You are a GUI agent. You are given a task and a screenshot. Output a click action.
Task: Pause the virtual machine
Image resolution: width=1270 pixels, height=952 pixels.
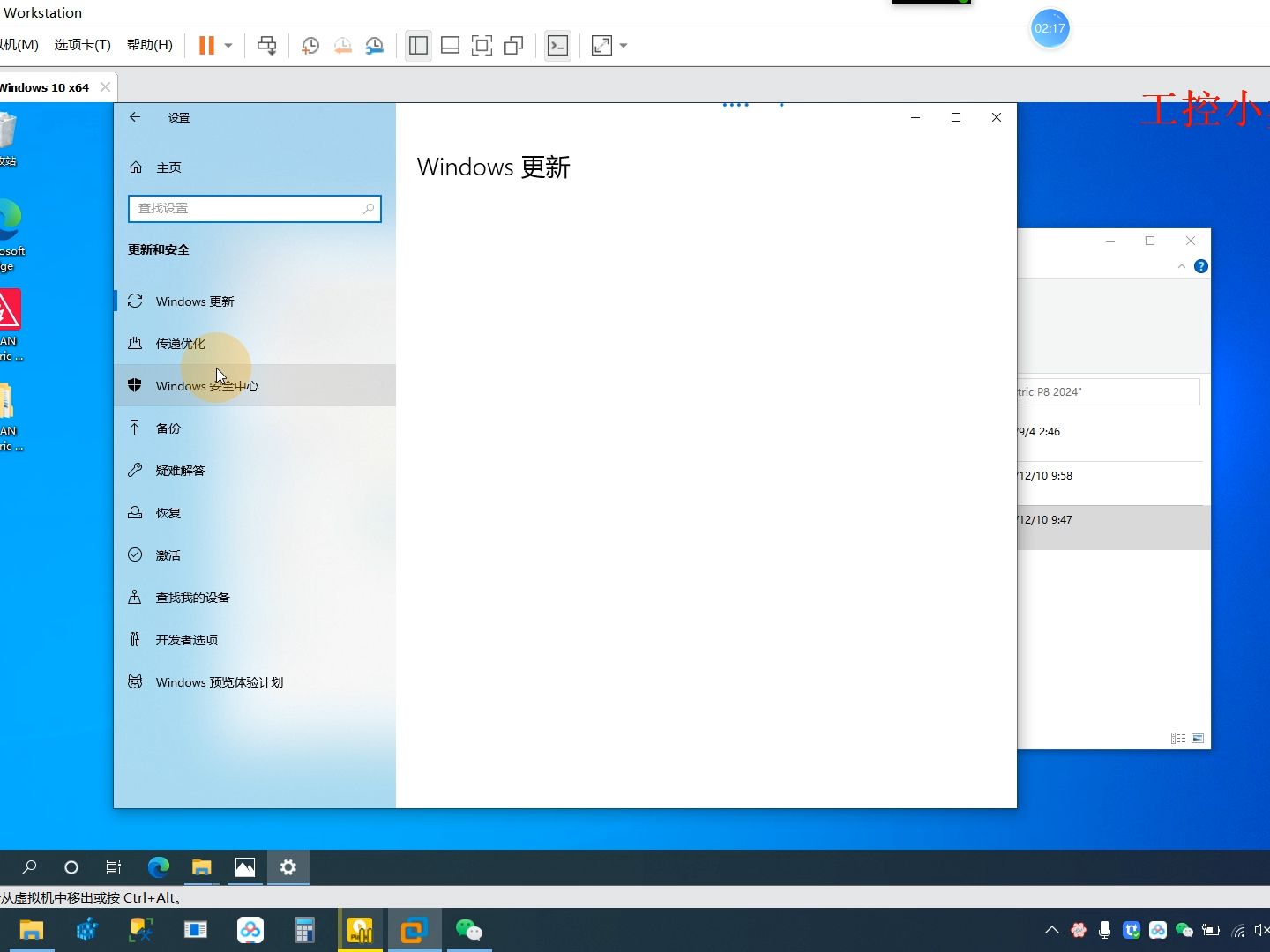tap(206, 45)
